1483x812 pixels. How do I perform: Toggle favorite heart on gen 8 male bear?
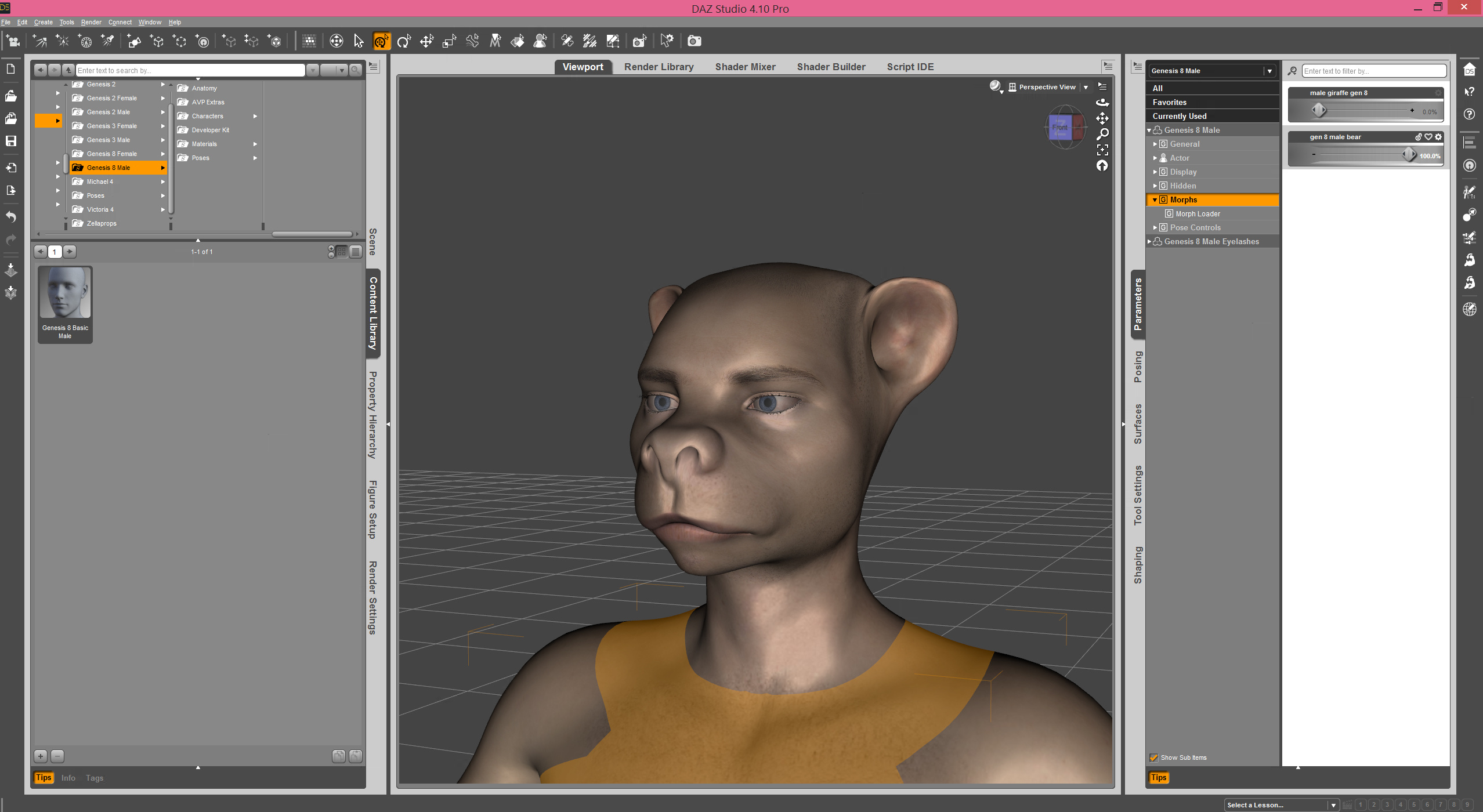coord(1428,137)
